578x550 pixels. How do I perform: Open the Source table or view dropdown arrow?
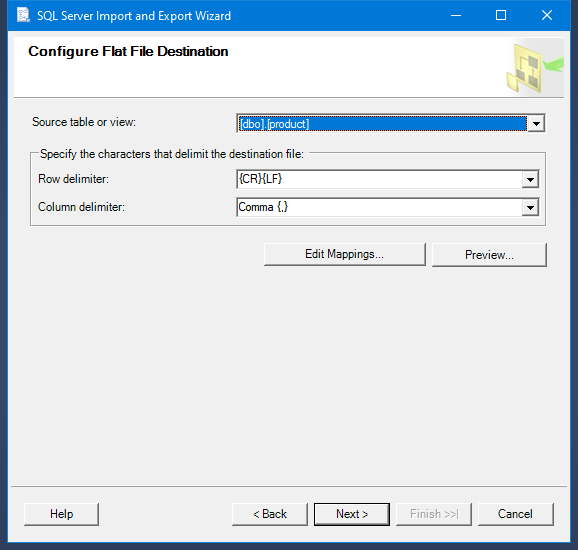[x=536, y=123]
